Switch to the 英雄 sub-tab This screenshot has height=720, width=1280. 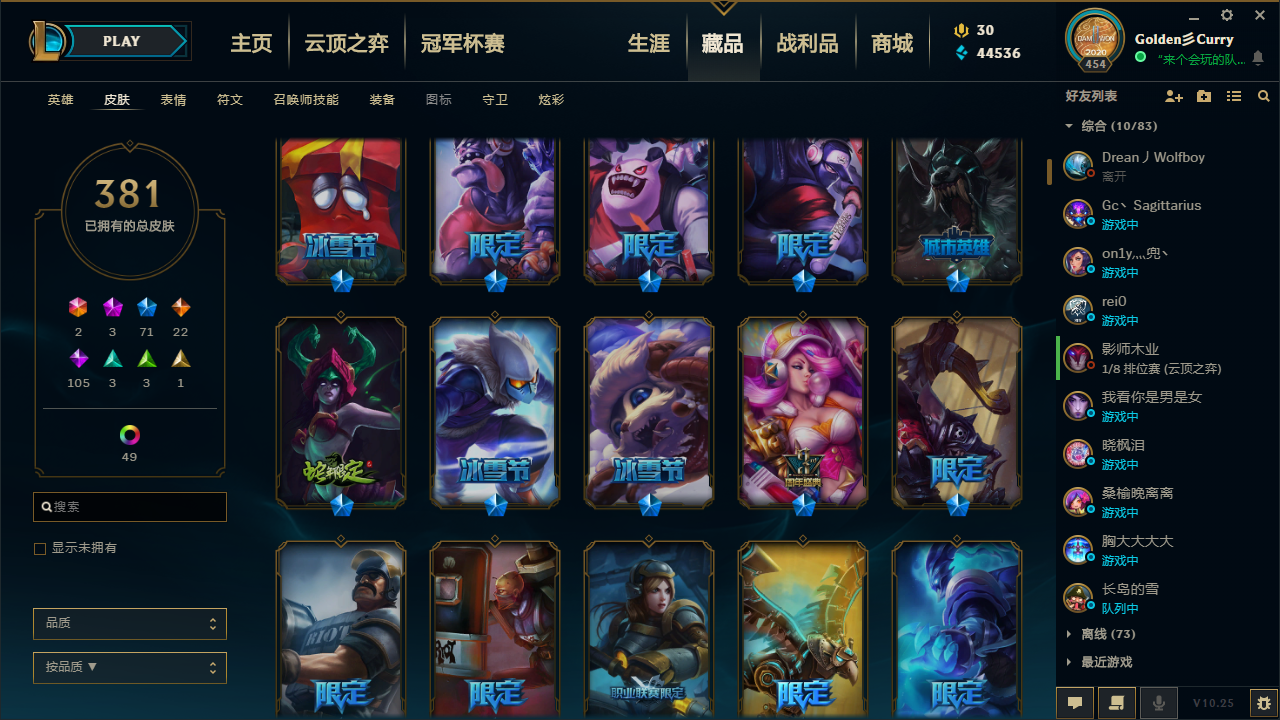coord(61,100)
